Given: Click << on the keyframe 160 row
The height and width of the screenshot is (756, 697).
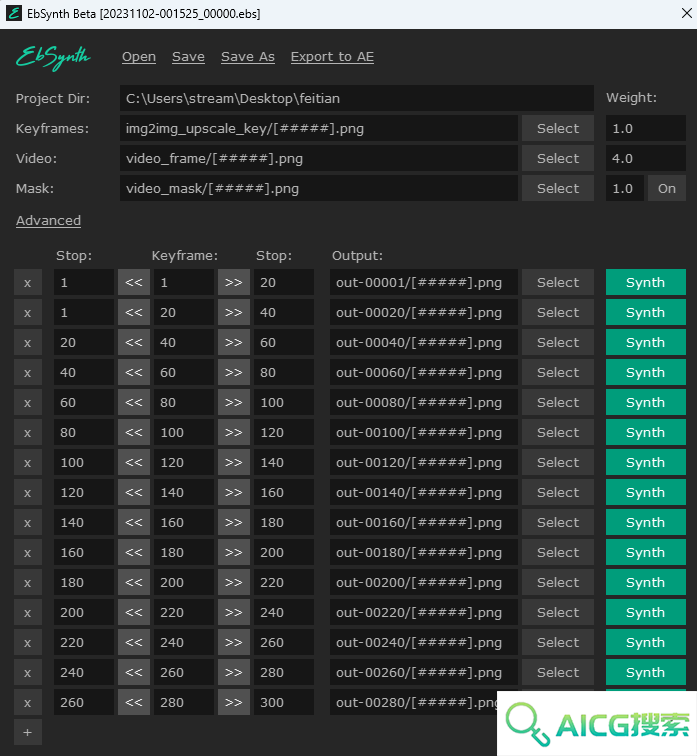Looking at the screenshot, I should (134, 522).
